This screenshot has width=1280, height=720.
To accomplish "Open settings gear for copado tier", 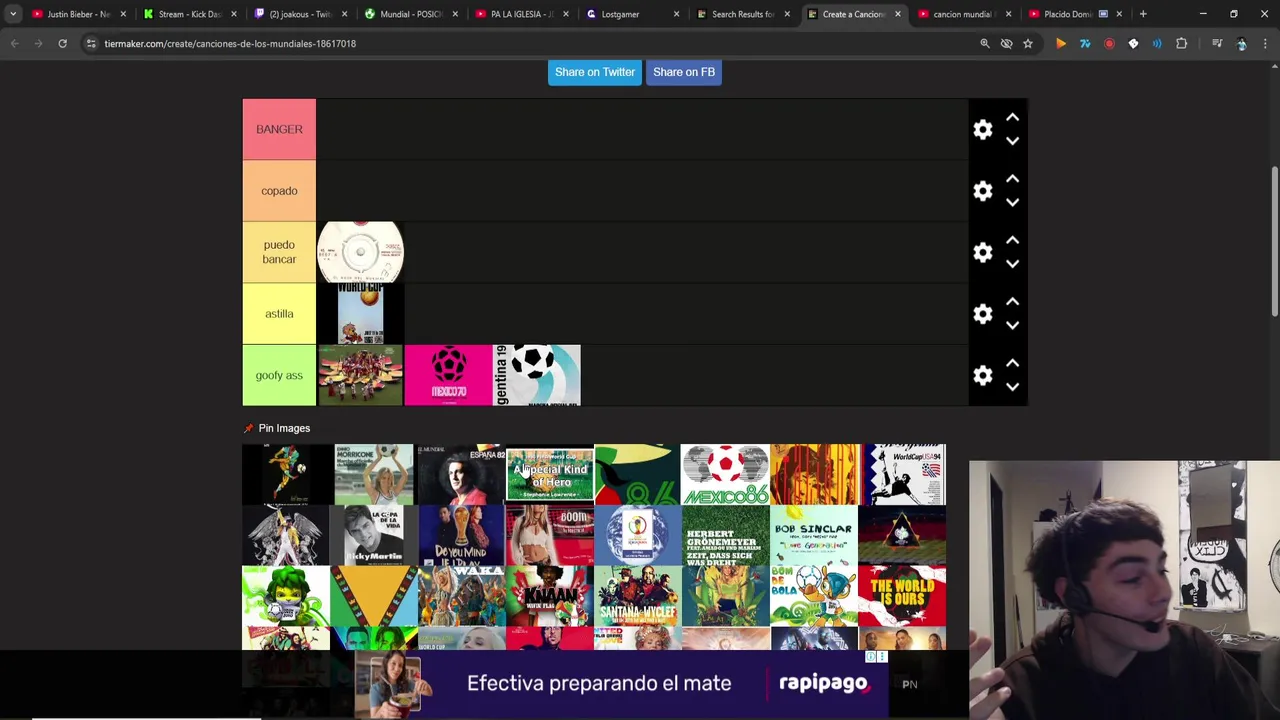I will (983, 191).
